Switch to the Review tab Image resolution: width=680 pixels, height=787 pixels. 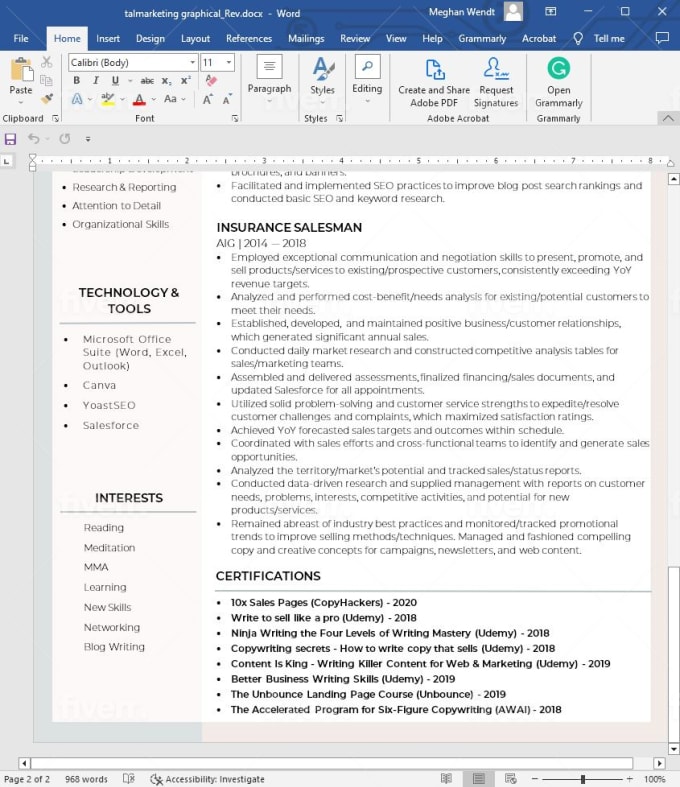click(355, 39)
